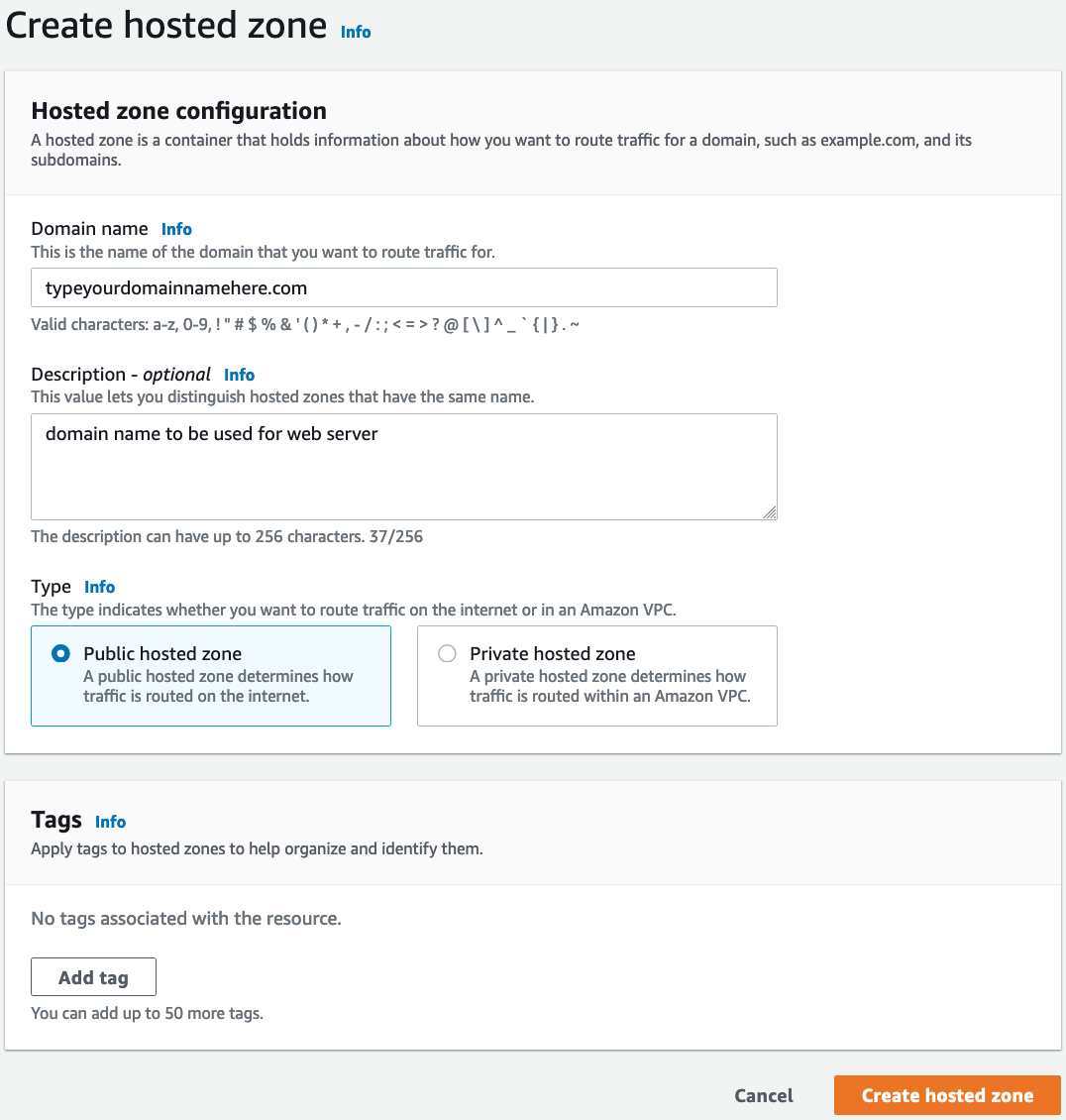Open Info link beside Description - optional
This screenshot has width=1066, height=1120.
point(239,375)
